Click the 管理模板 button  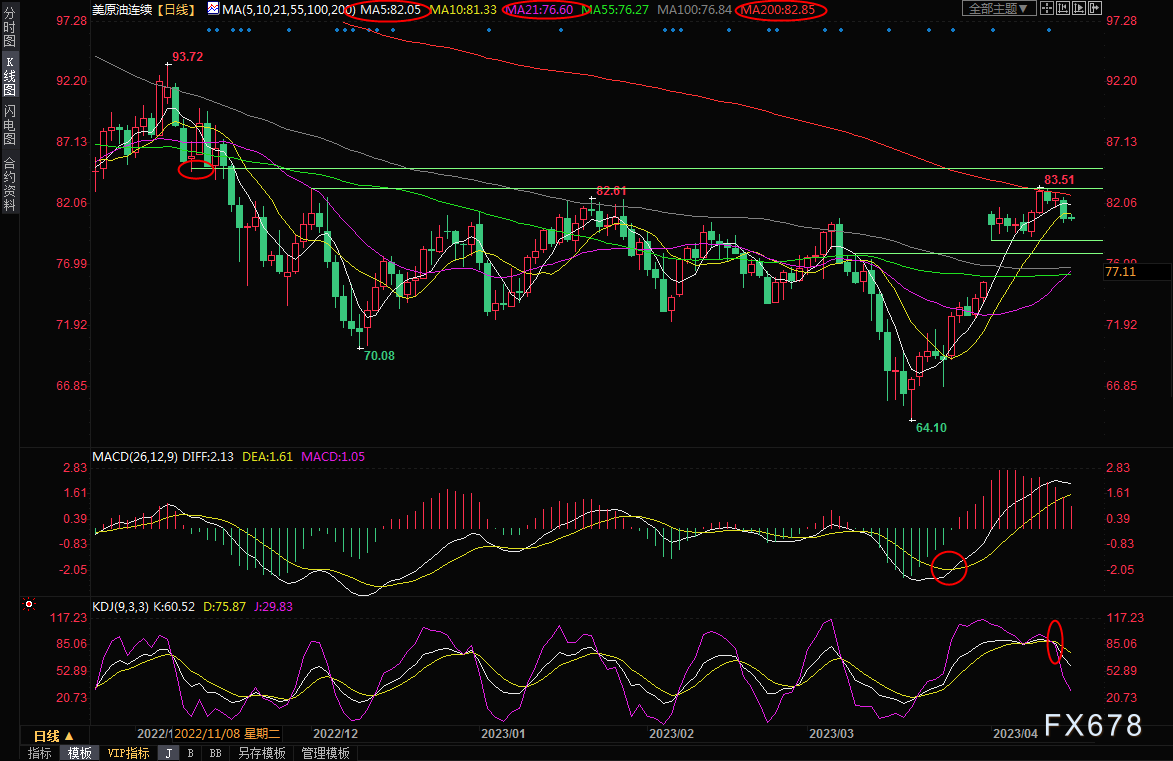coord(325,753)
